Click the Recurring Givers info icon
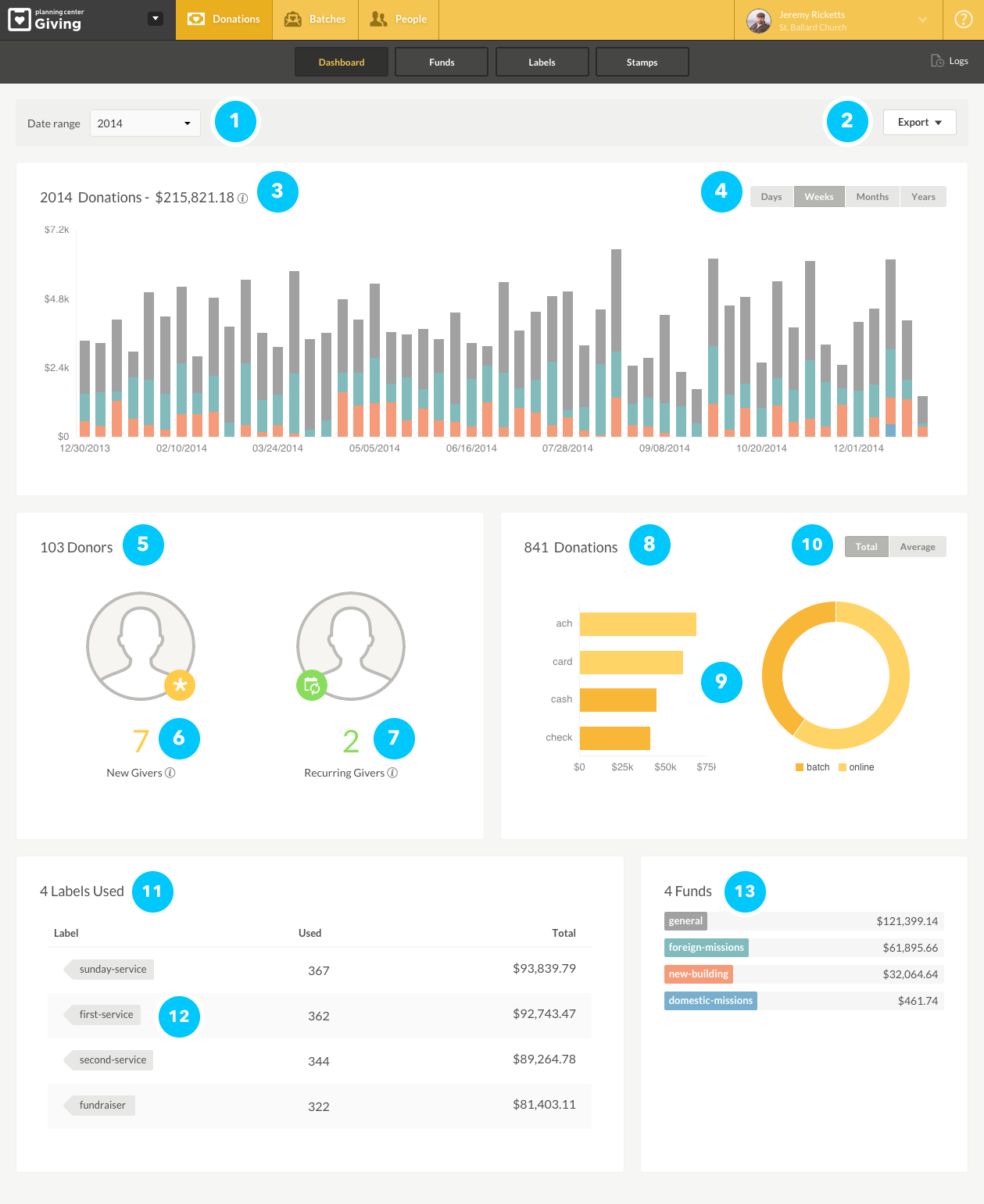Screen dimensions: 984x1204 (x=393, y=773)
